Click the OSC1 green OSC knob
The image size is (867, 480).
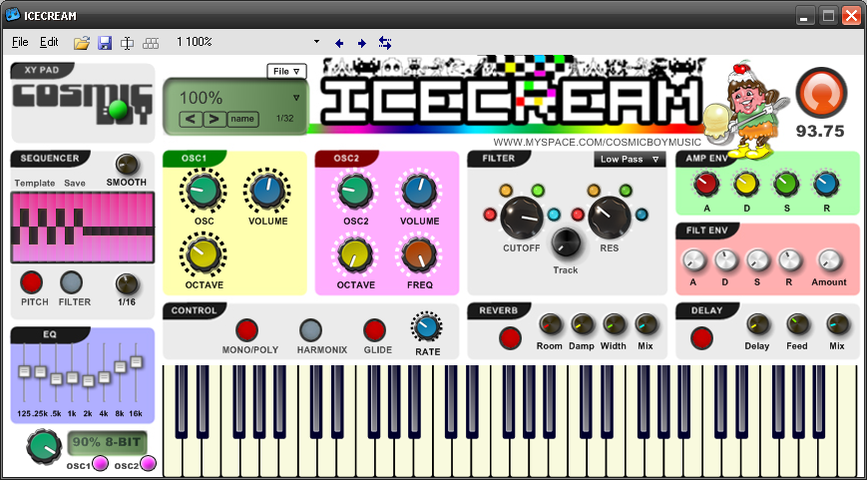203,190
